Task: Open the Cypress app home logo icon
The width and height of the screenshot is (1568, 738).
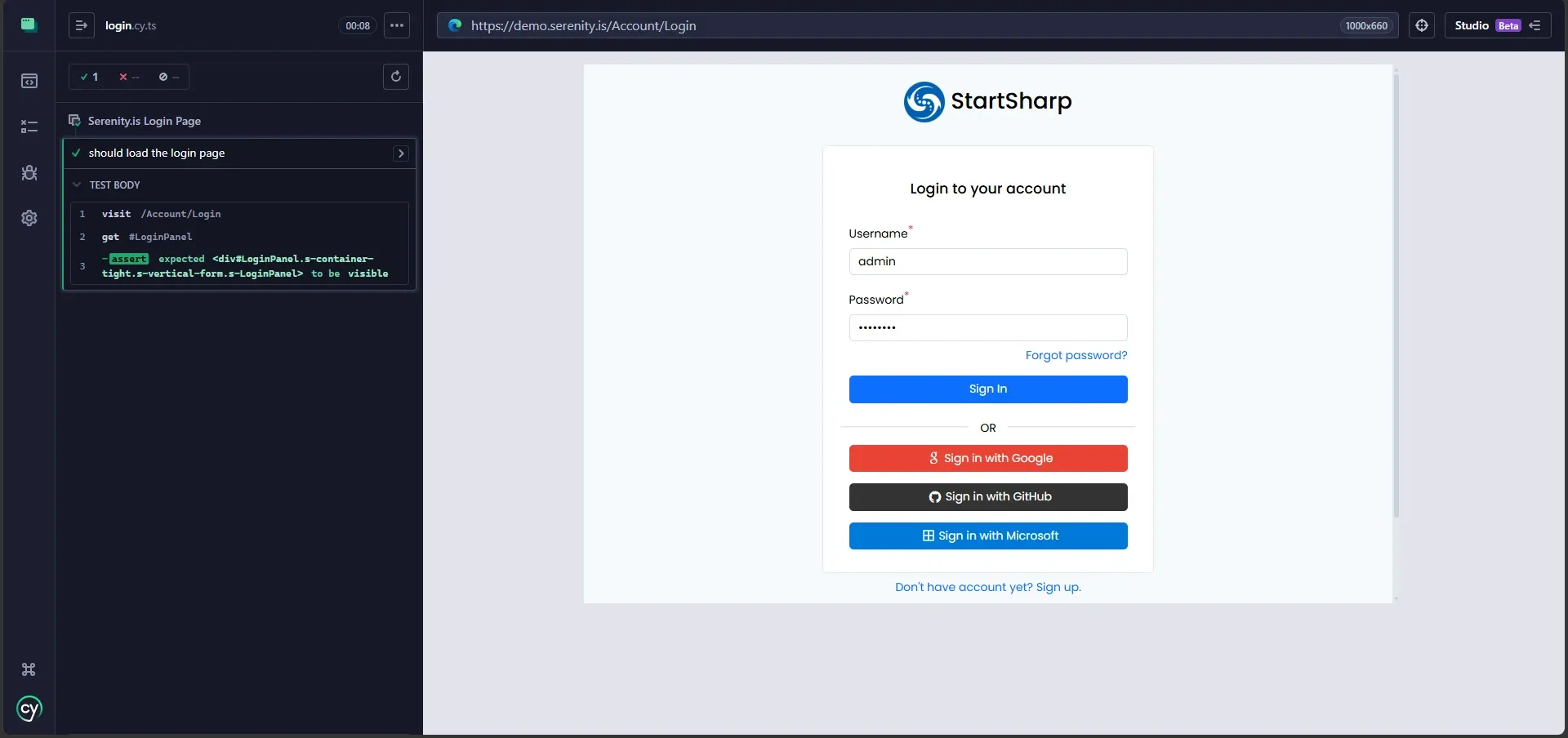Action: point(29,24)
